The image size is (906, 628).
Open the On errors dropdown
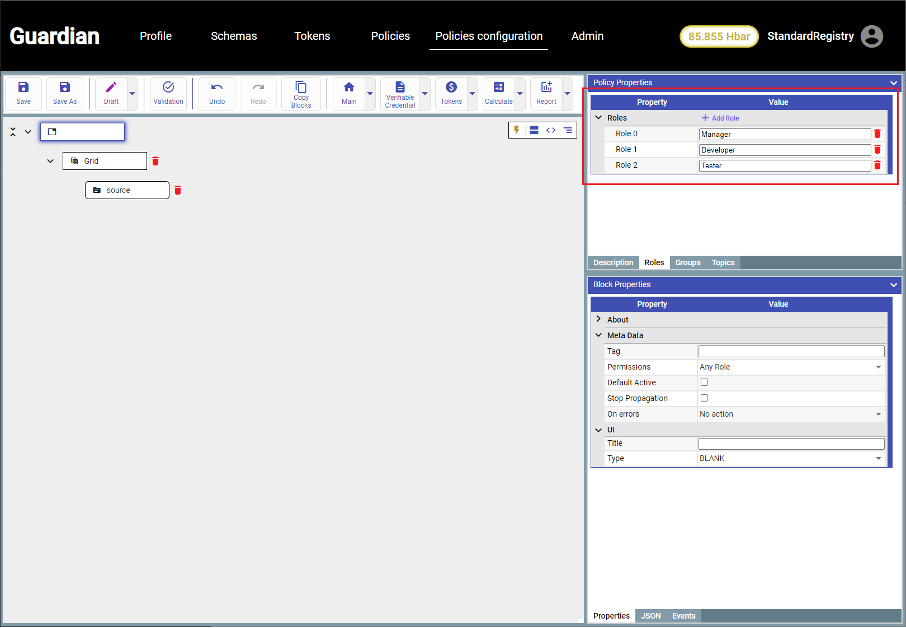pos(790,414)
